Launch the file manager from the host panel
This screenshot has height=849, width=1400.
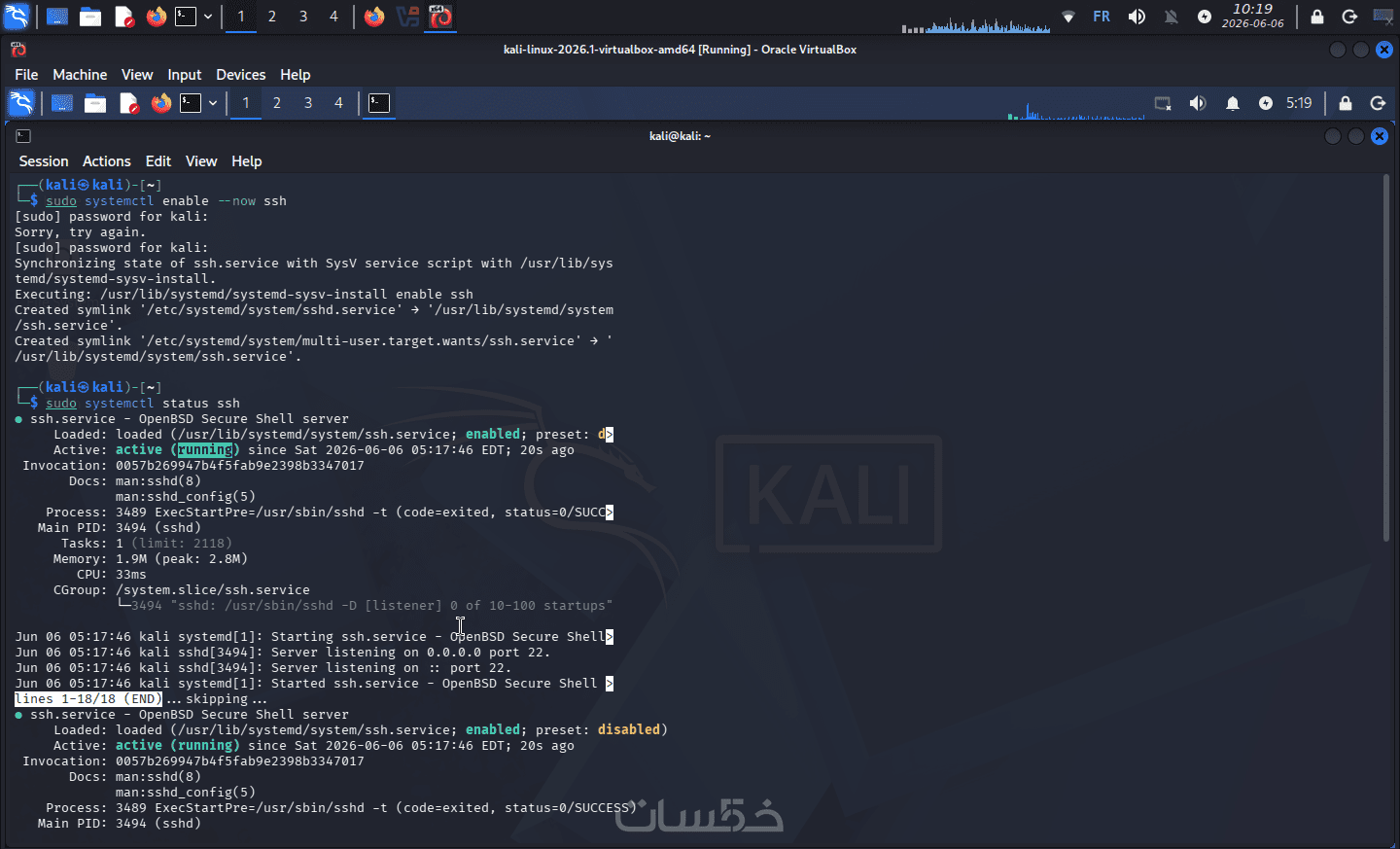[90, 17]
